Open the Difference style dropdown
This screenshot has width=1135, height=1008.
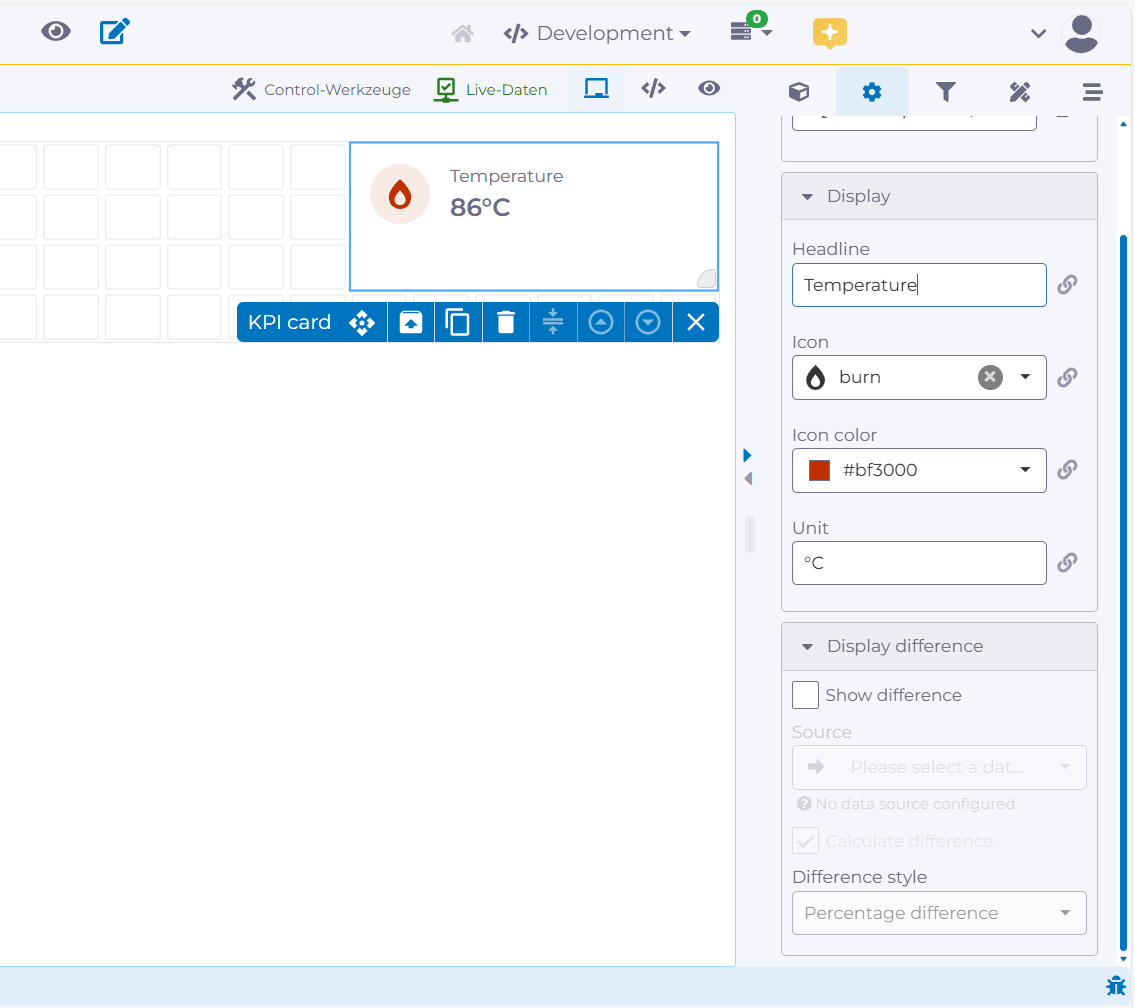[938, 912]
